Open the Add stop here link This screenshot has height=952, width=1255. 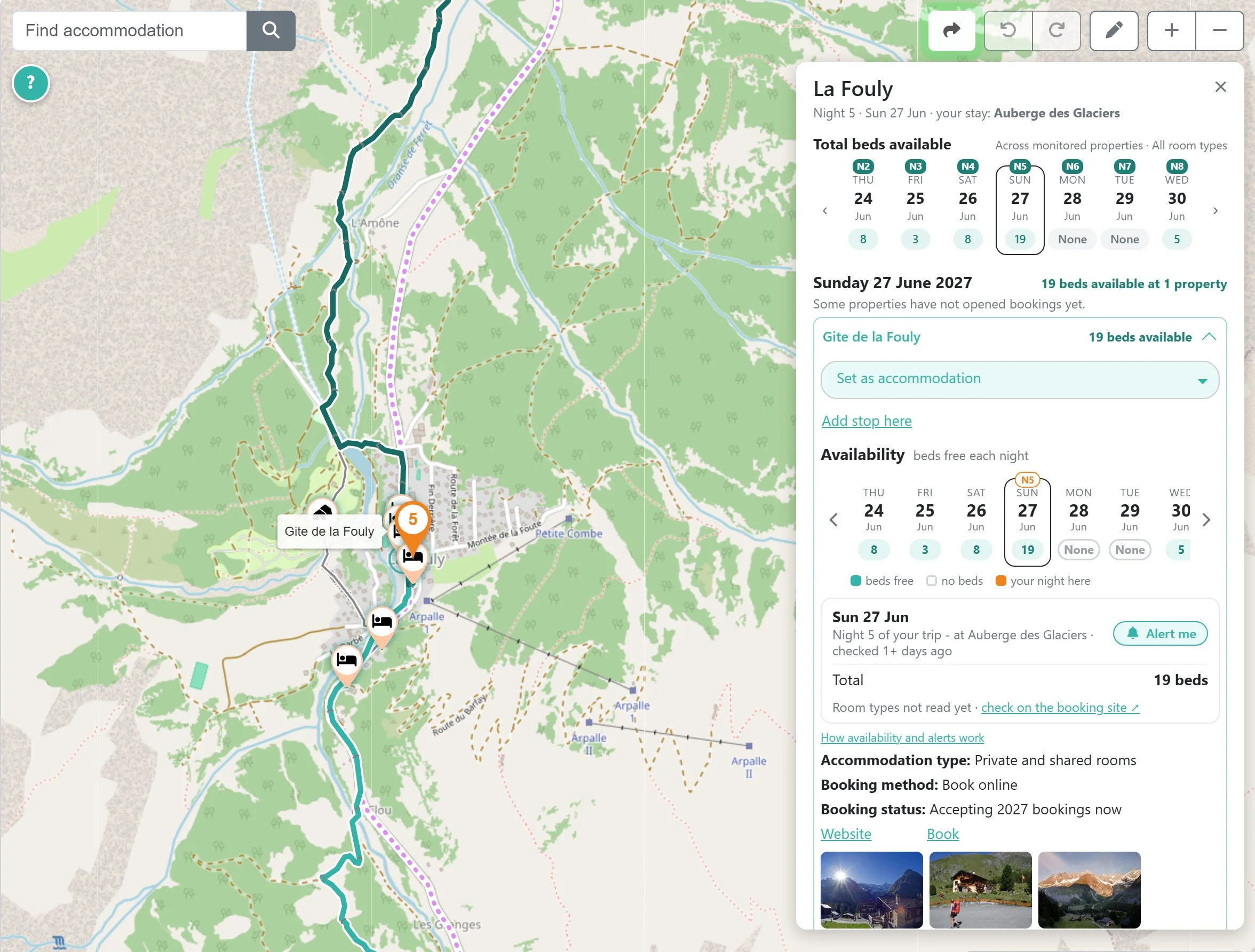tap(867, 421)
